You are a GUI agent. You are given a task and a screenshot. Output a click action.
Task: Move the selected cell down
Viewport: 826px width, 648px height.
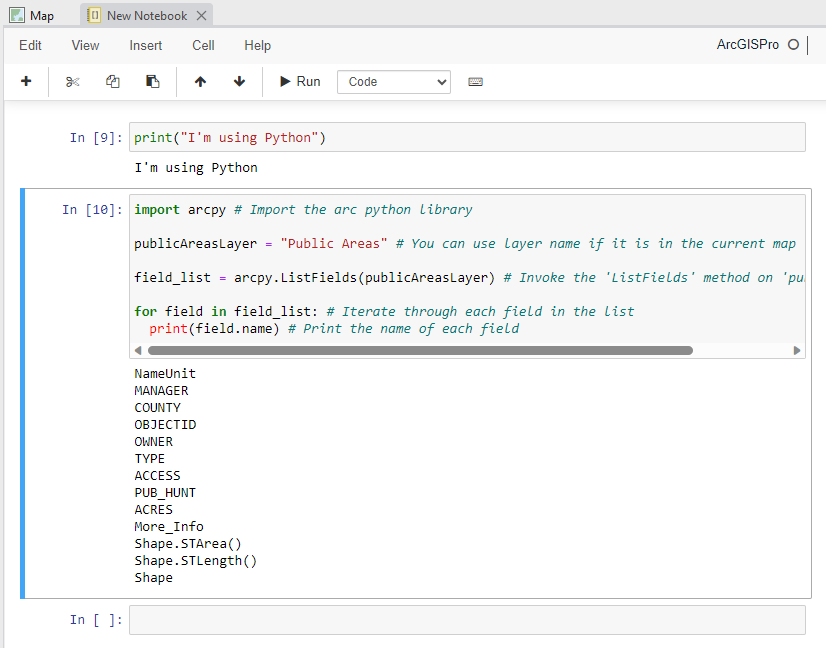tap(239, 81)
